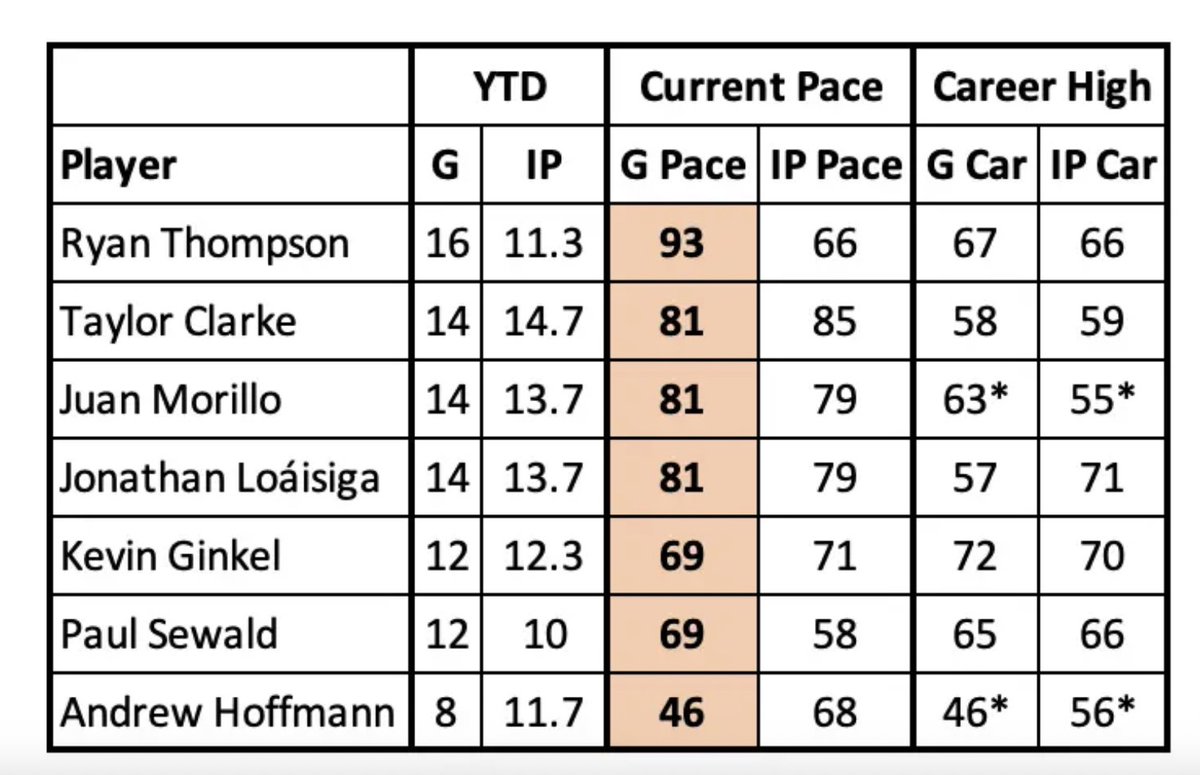Select the IP Car column header
Image resolution: width=1200 pixels, height=775 pixels.
(x=1103, y=165)
